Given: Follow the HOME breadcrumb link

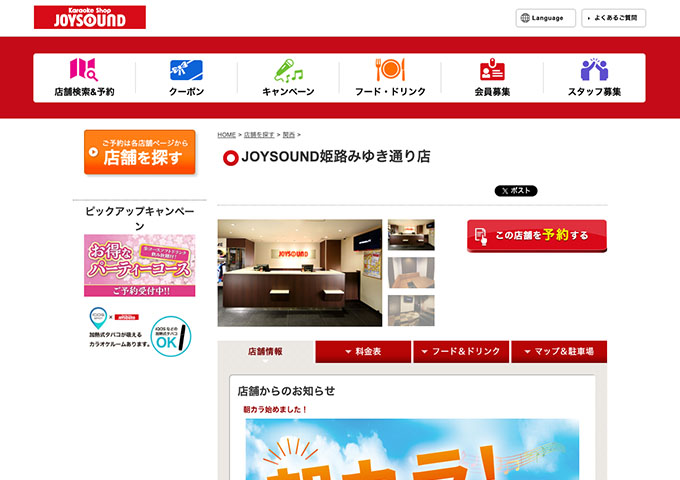Looking at the screenshot, I should 226,135.
